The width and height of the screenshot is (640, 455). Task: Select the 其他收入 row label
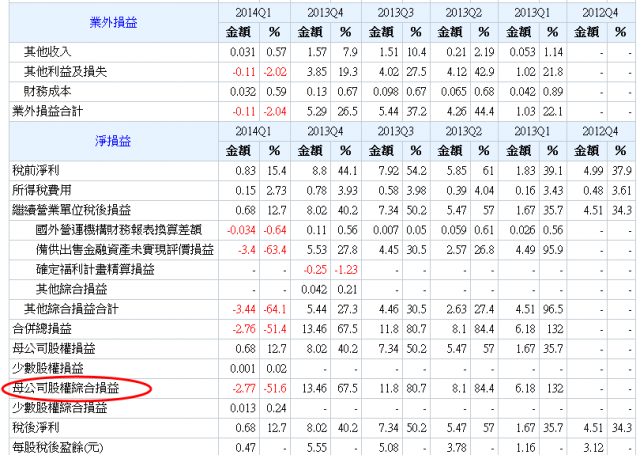[48, 52]
